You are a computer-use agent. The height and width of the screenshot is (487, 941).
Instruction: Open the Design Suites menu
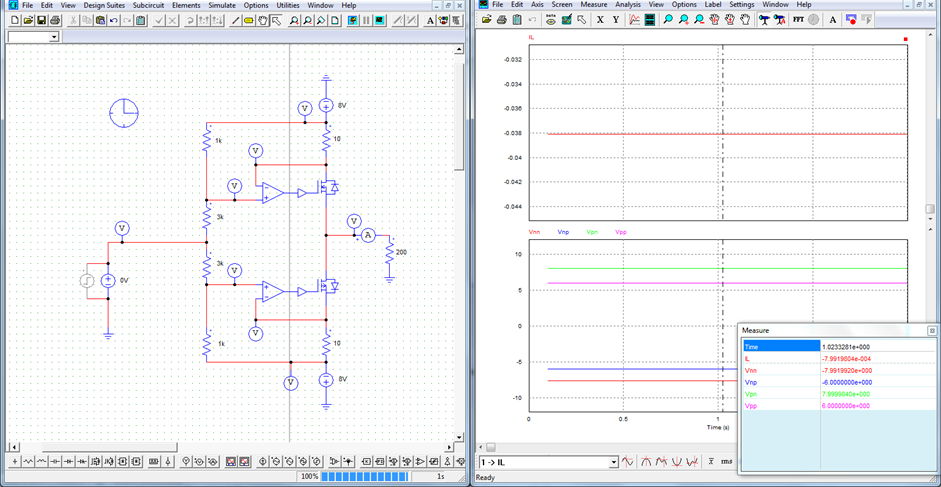[x=104, y=5]
